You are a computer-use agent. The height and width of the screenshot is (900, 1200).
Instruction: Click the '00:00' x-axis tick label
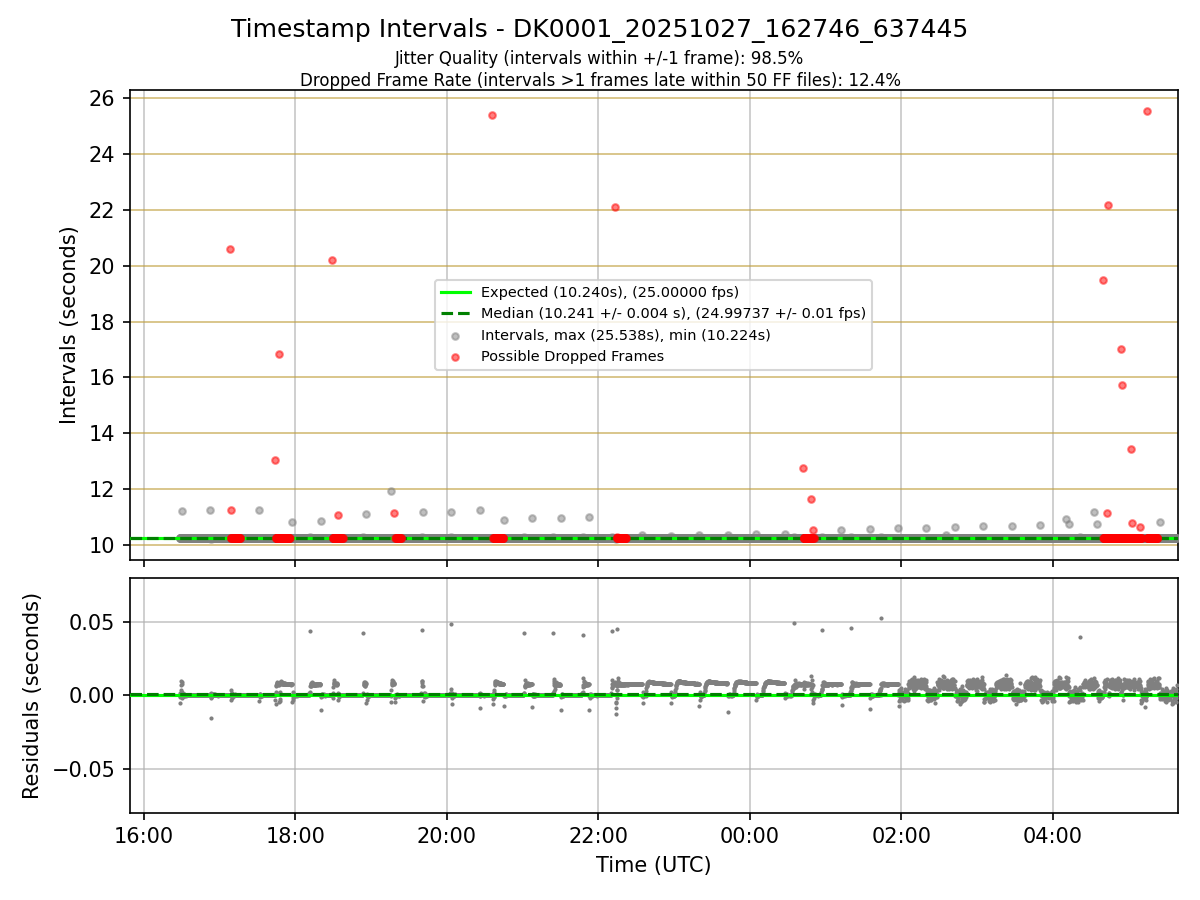pyautogui.click(x=750, y=835)
